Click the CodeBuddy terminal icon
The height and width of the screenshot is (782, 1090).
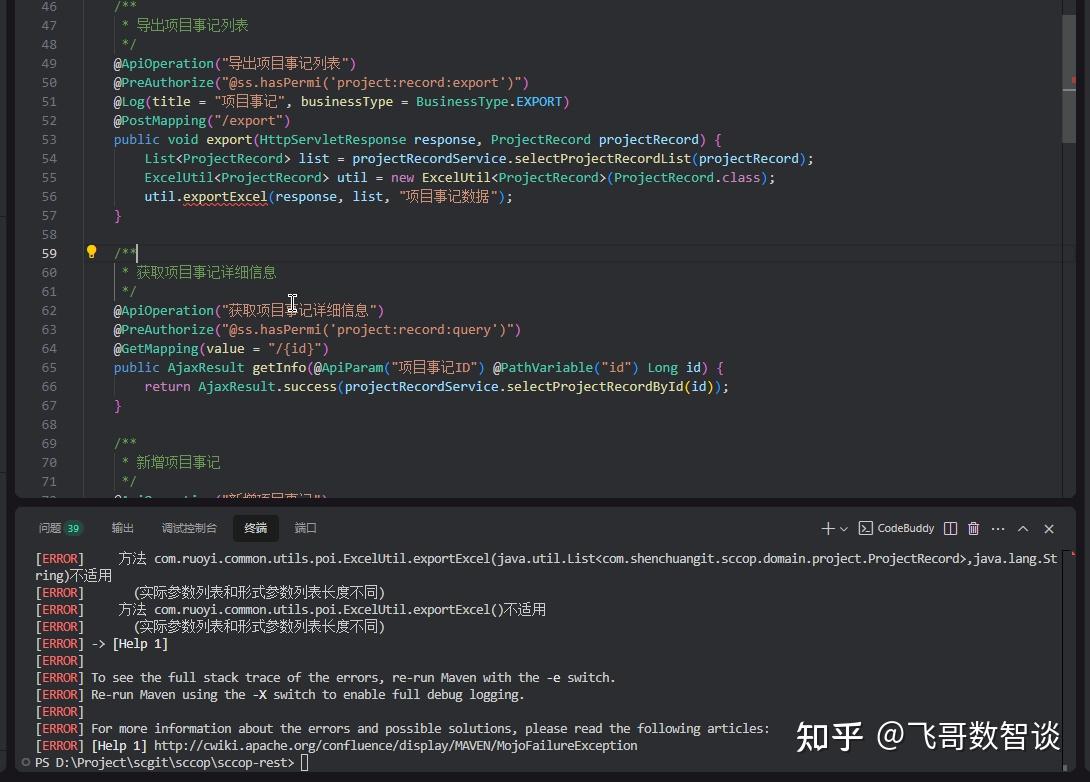pos(865,528)
